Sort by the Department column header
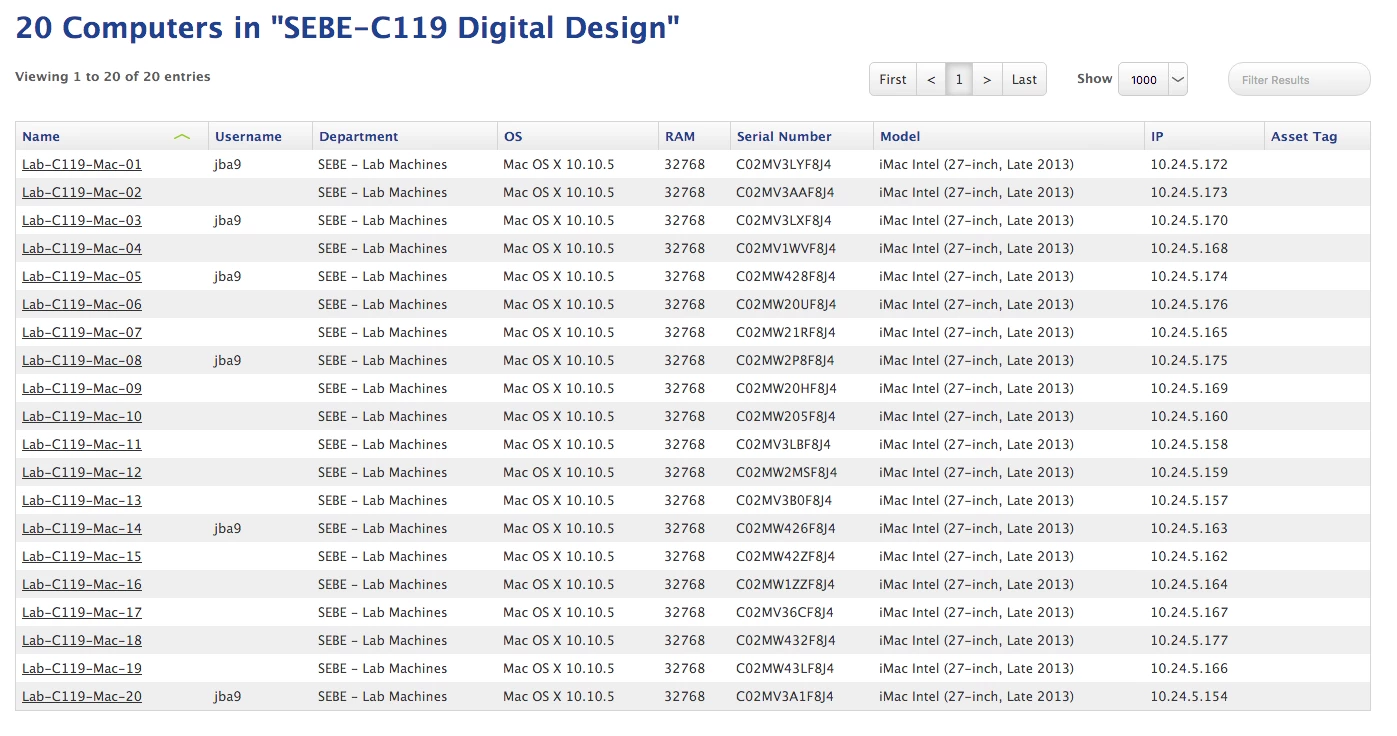1397x736 pixels. pyautogui.click(x=359, y=137)
